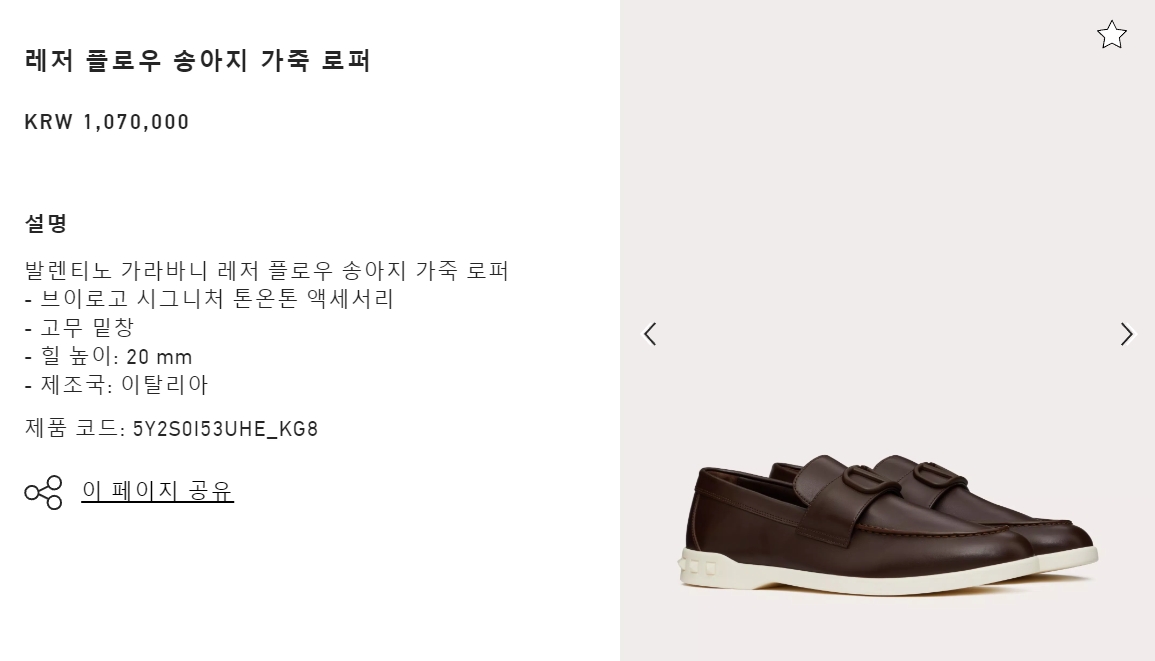
Task: Click the price KRW 1,070,000
Action: pos(107,122)
